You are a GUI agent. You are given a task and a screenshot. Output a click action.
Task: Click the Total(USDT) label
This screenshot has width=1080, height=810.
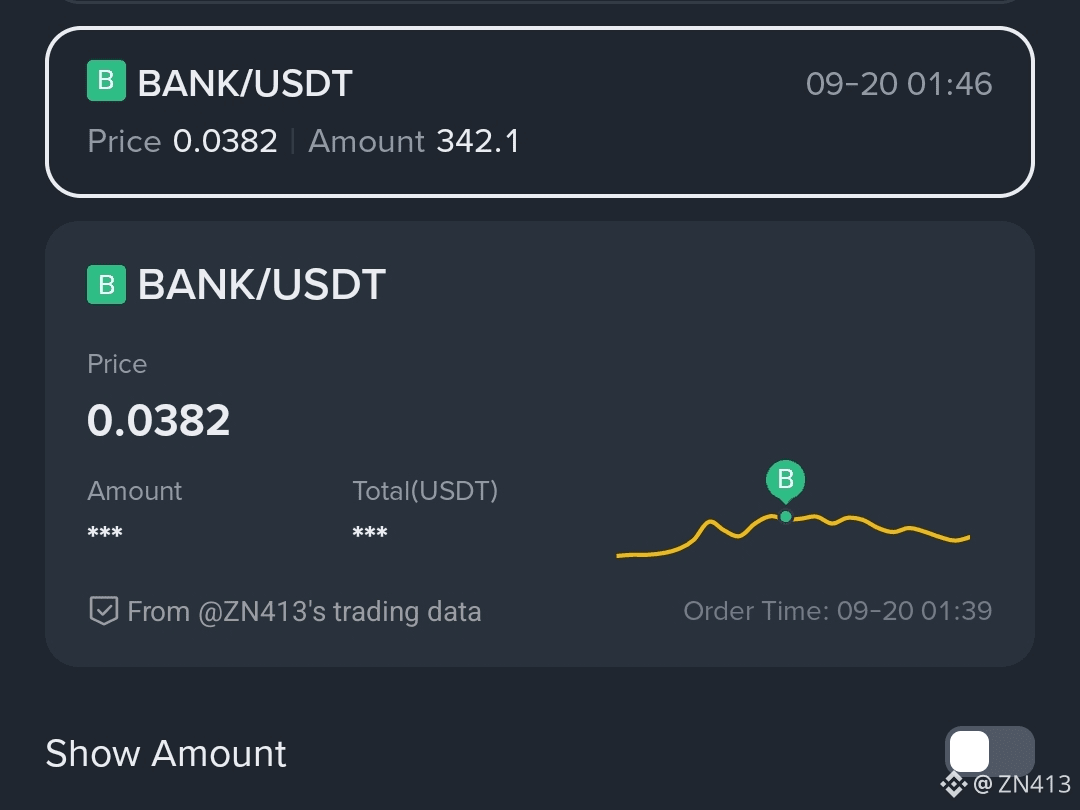click(425, 491)
